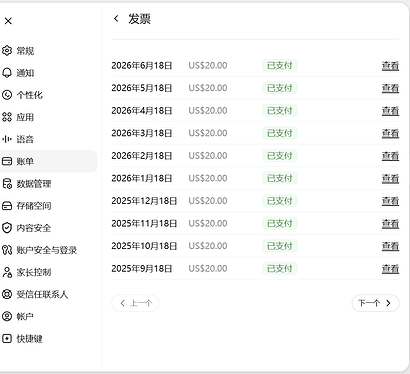Click US$20.00 in the 2026年5月18日 row
The height and width of the screenshot is (374, 410).
[x=208, y=88]
